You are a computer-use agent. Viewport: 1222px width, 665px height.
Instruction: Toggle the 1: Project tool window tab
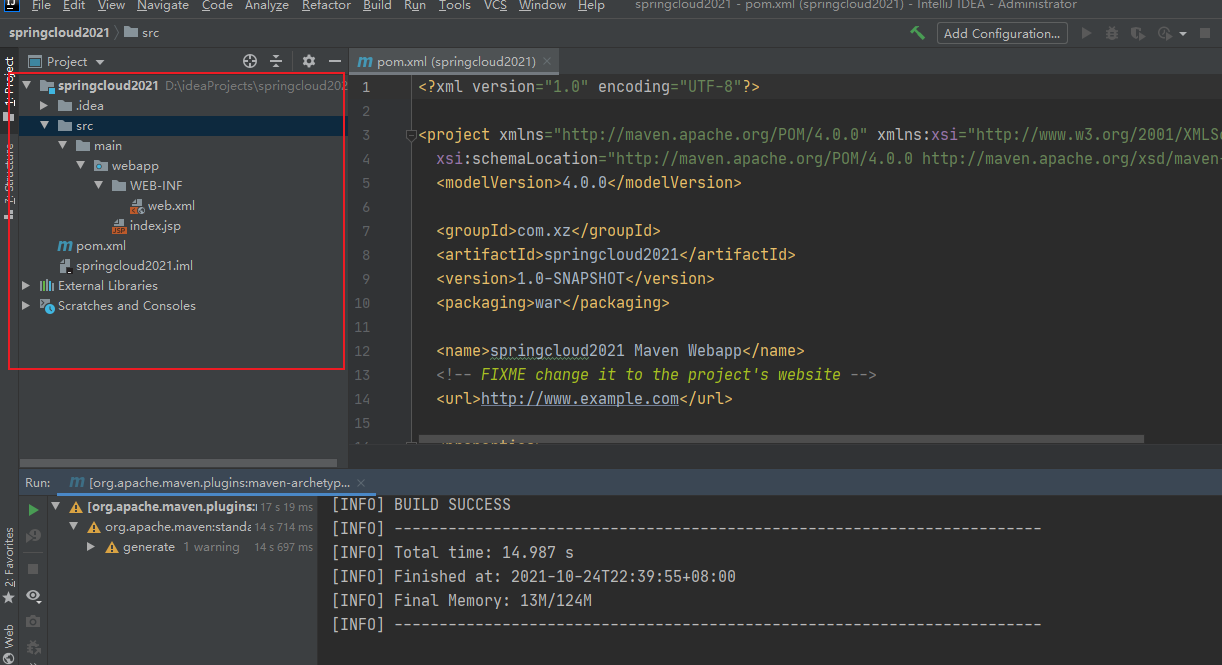[x=9, y=82]
